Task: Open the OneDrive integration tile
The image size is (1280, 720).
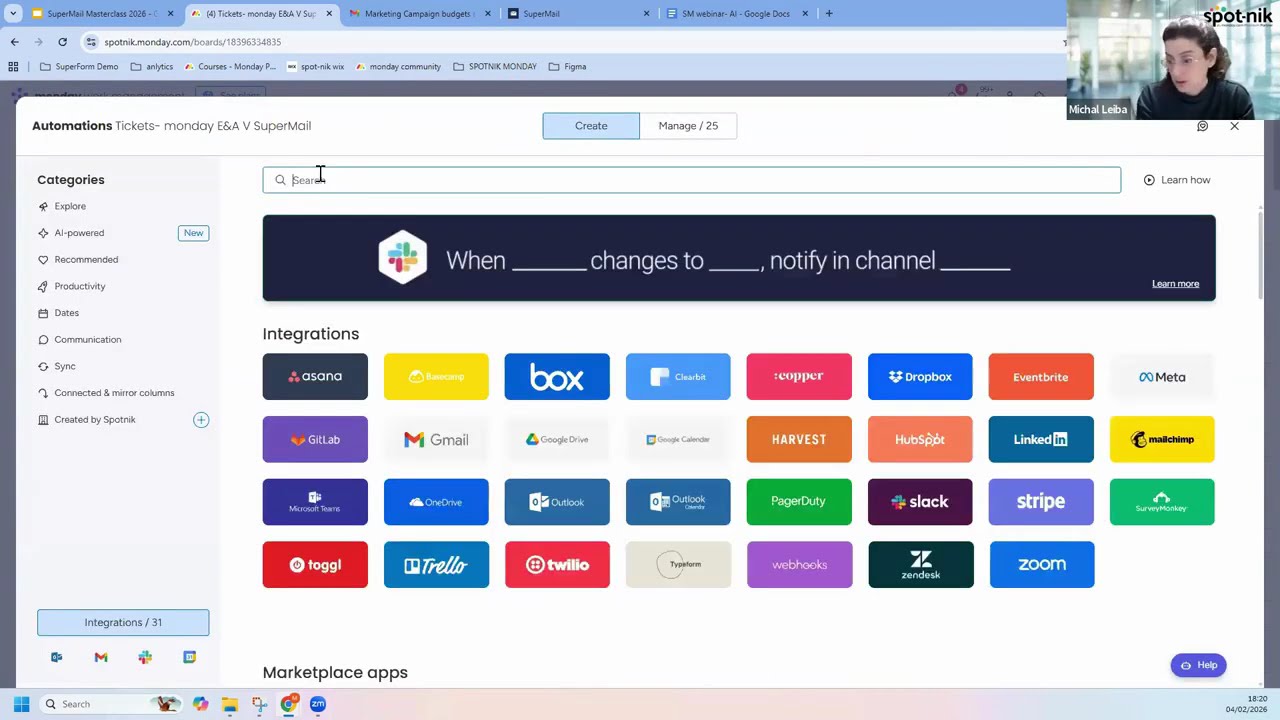Action: tap(436, 502)
